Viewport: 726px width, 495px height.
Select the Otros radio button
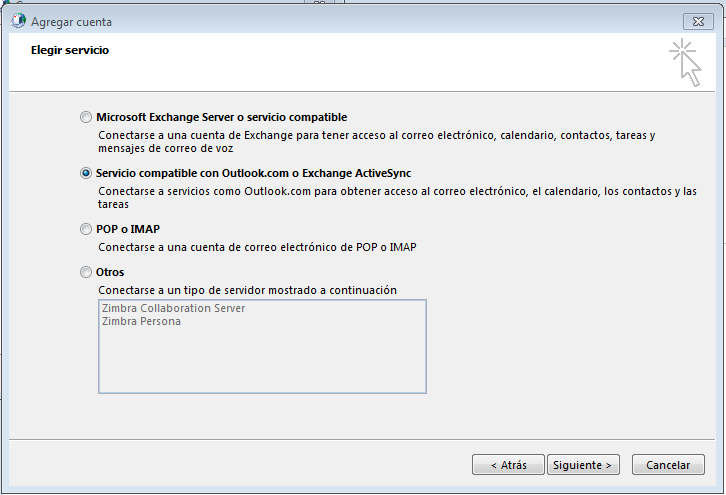(86, 272)
